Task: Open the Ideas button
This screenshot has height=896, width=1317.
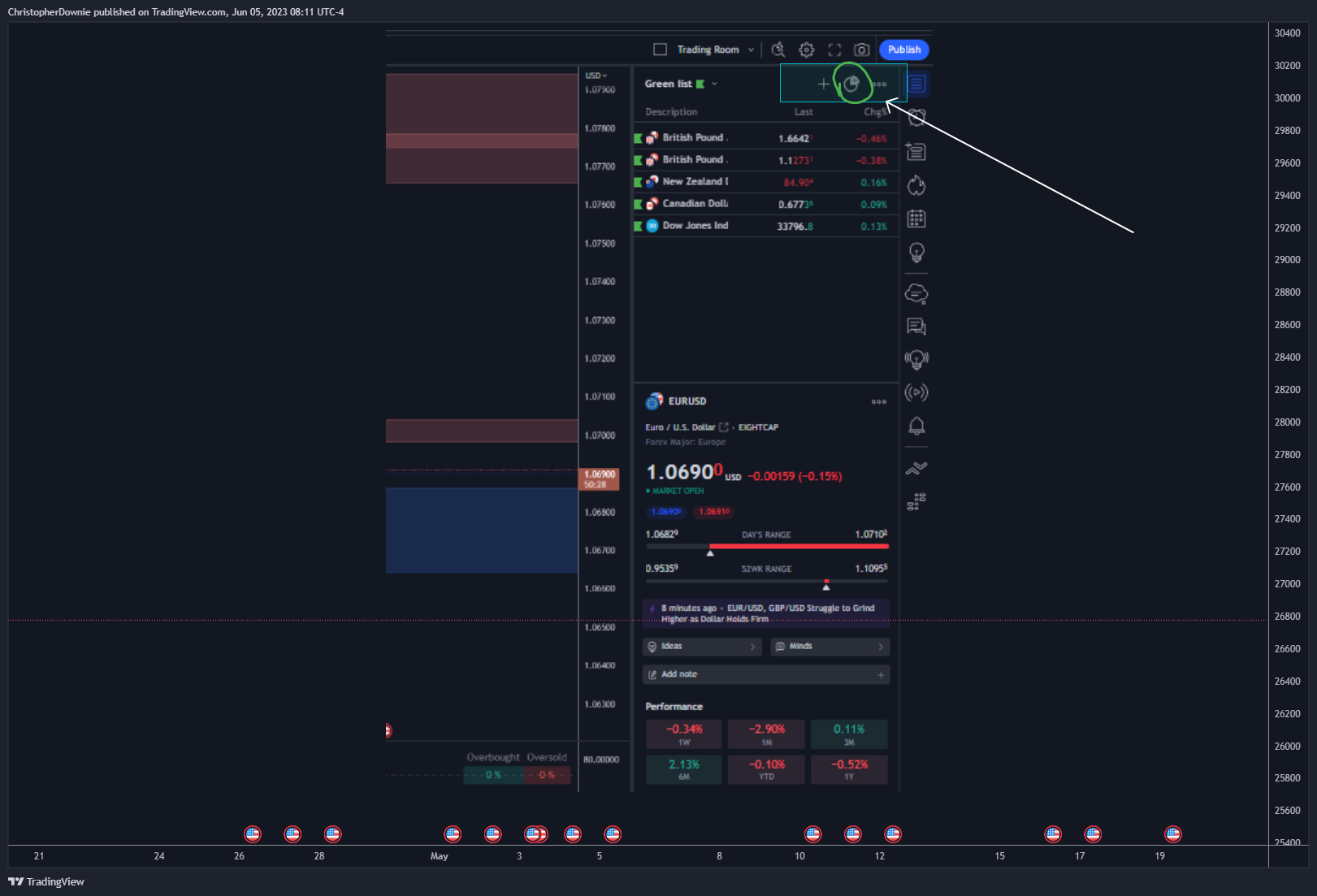Action: click(702, 647)
